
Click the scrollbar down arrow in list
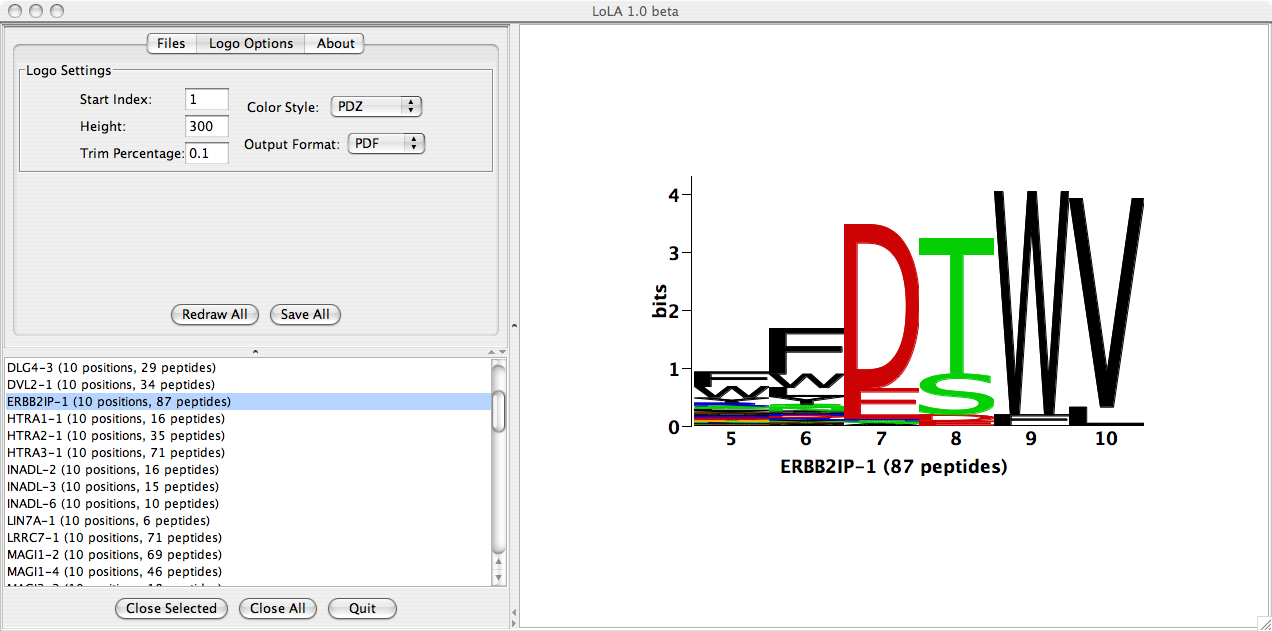tap(499, 577)
